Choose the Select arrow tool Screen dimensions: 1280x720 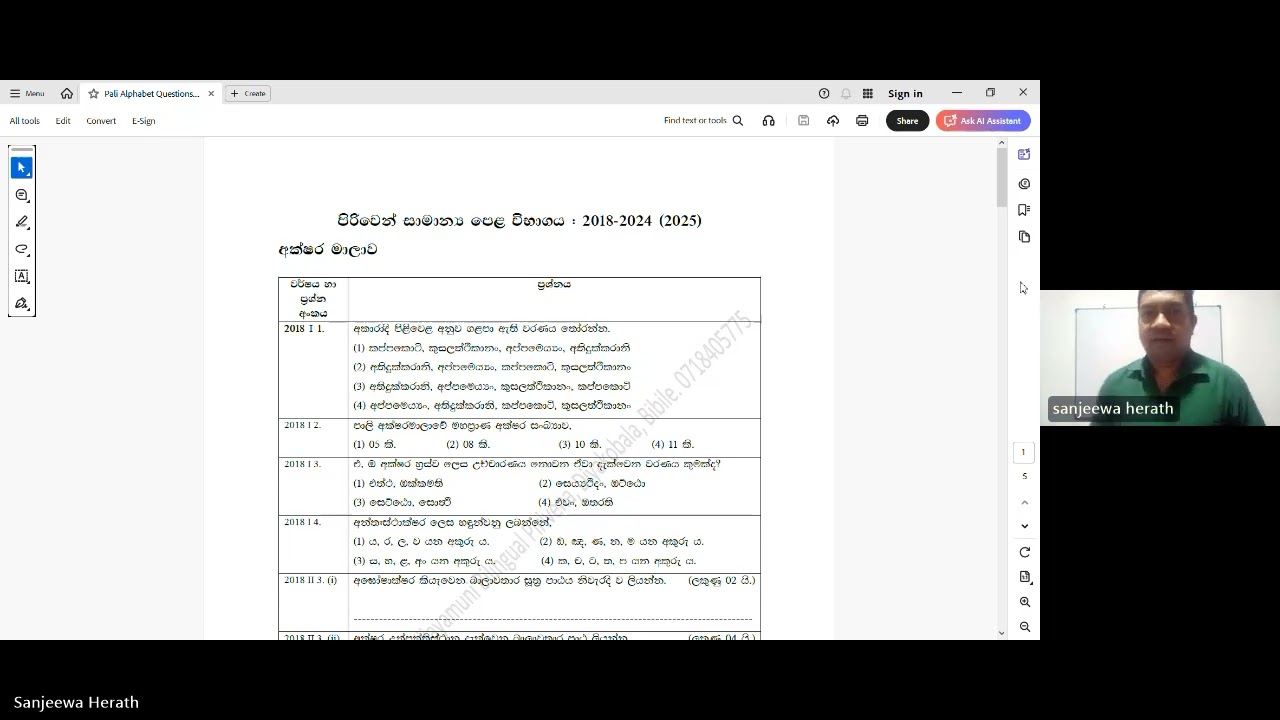tap(22, 168)
